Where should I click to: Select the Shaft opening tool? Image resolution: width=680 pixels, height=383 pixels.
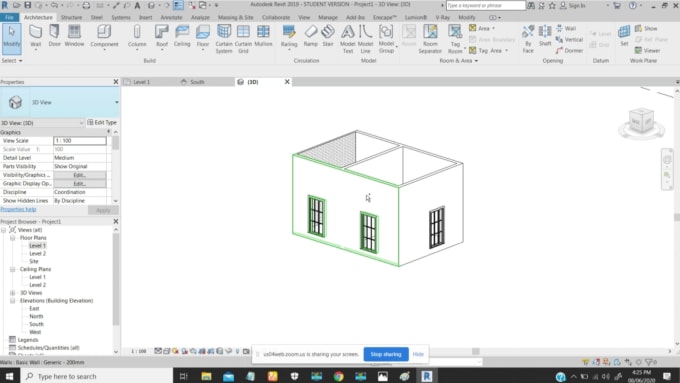tap(545, 36)
